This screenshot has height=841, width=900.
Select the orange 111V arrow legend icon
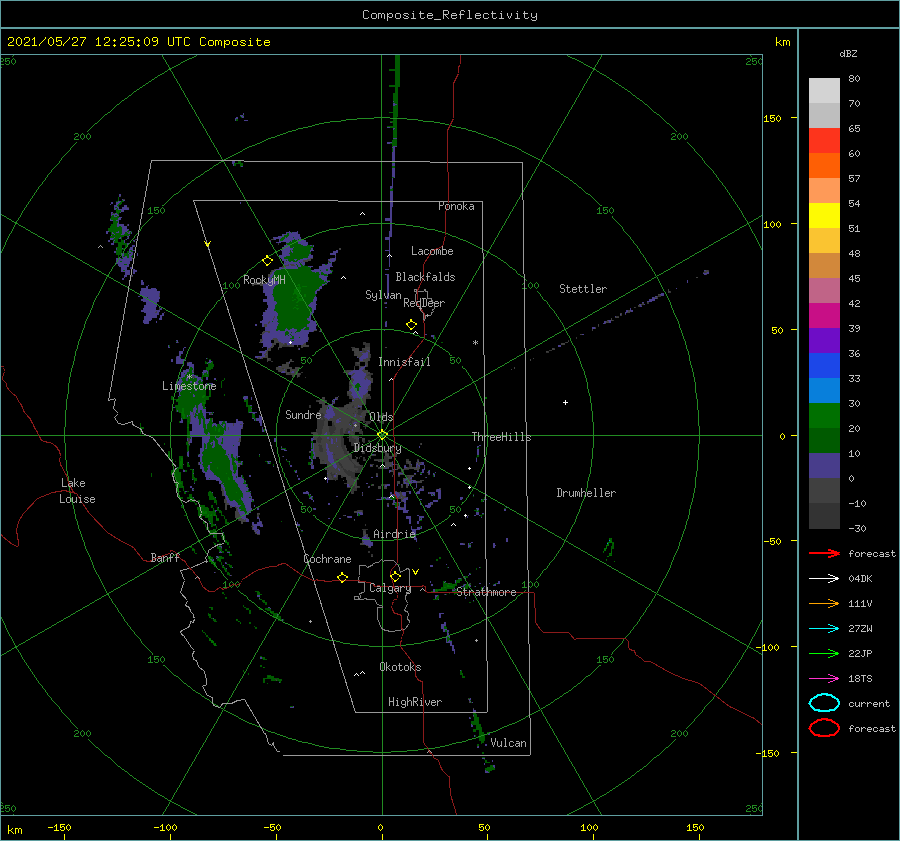(x=824, y=603)
